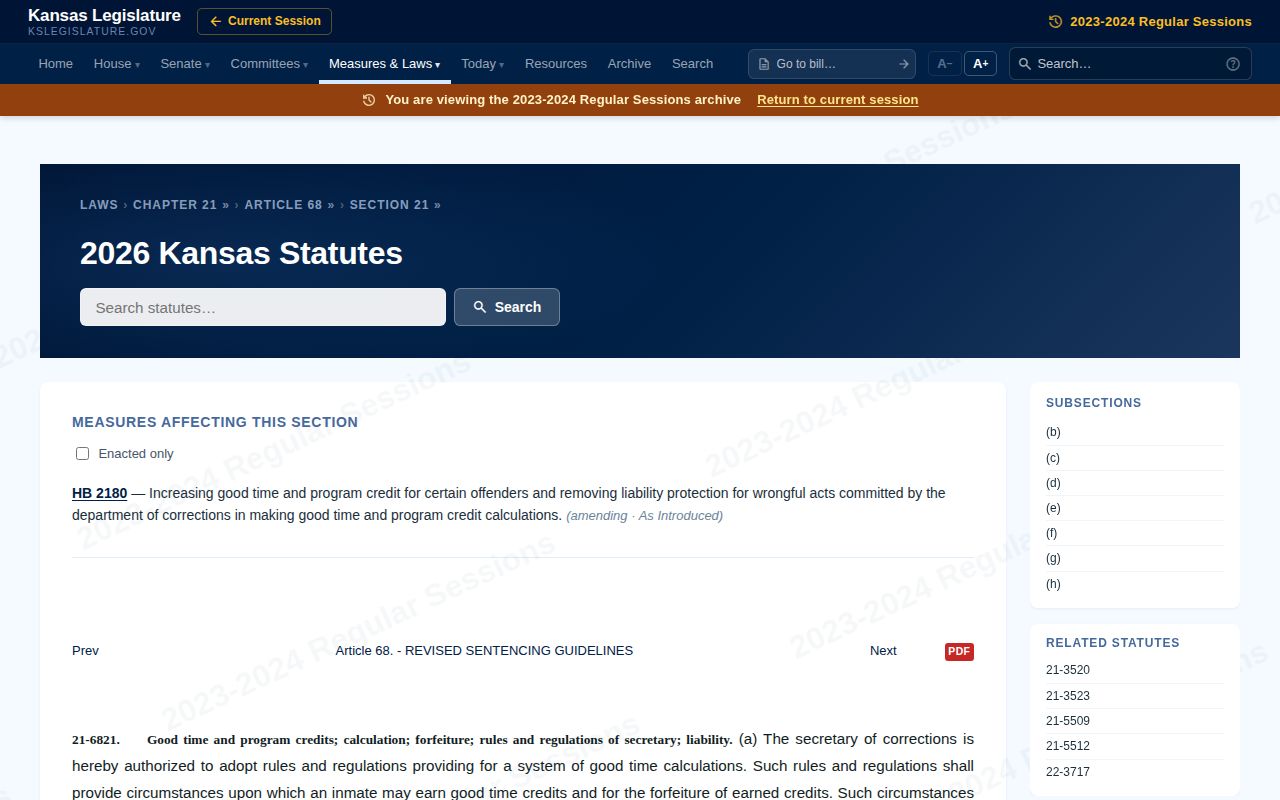
Task: Click the Go to bill input field
Action: click(x=832, y=64)
